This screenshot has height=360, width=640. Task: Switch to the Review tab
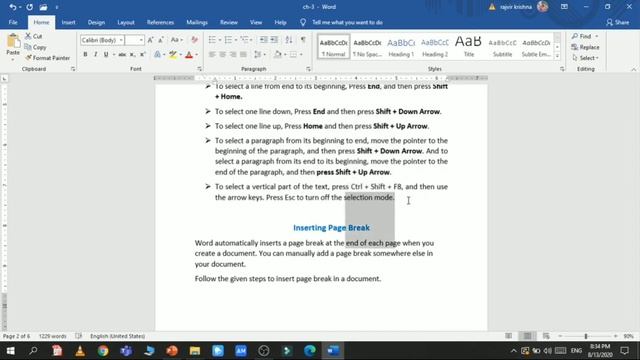click(229, 22)
